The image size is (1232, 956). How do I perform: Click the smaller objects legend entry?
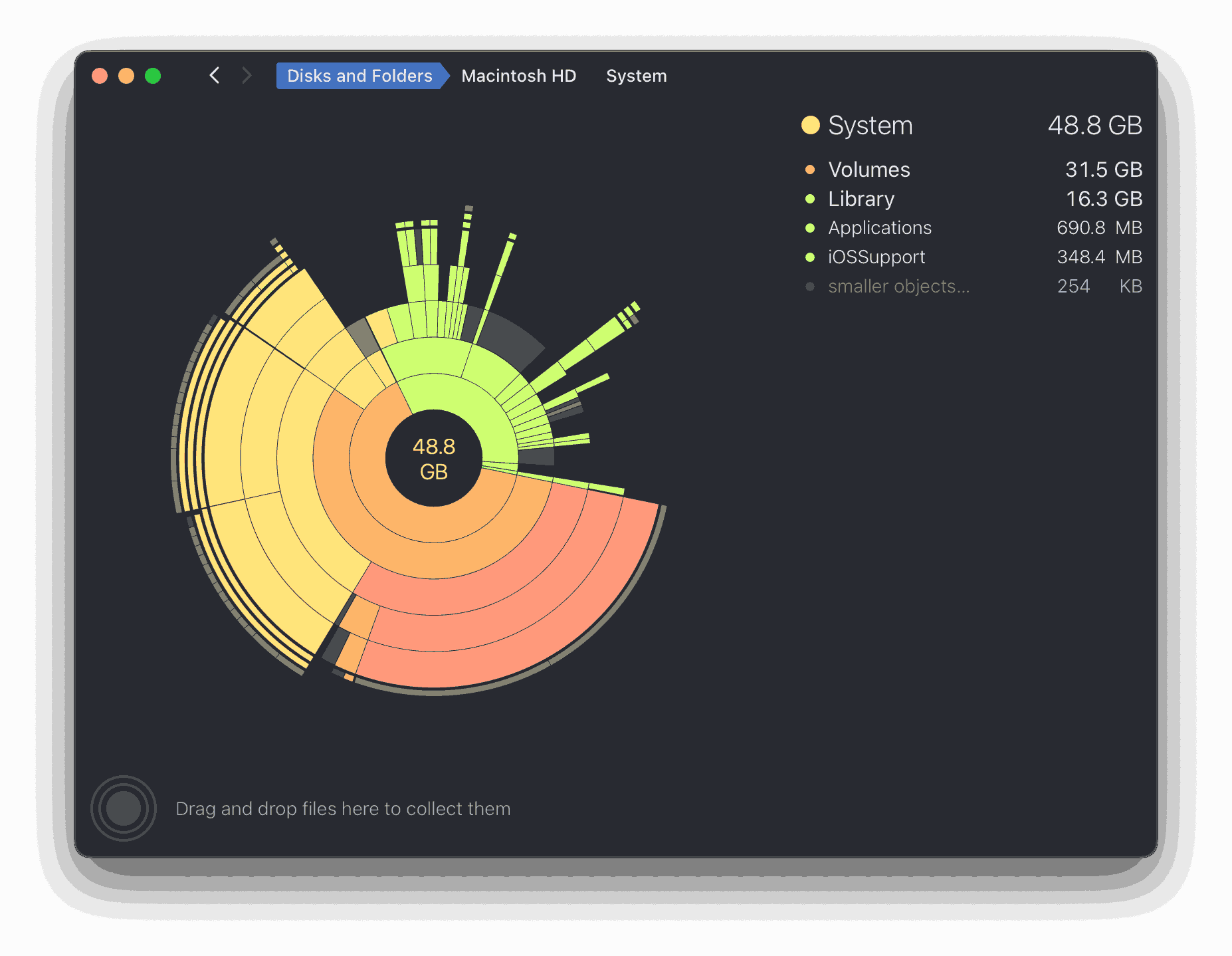pyautogui.click(x=897, y=286)
